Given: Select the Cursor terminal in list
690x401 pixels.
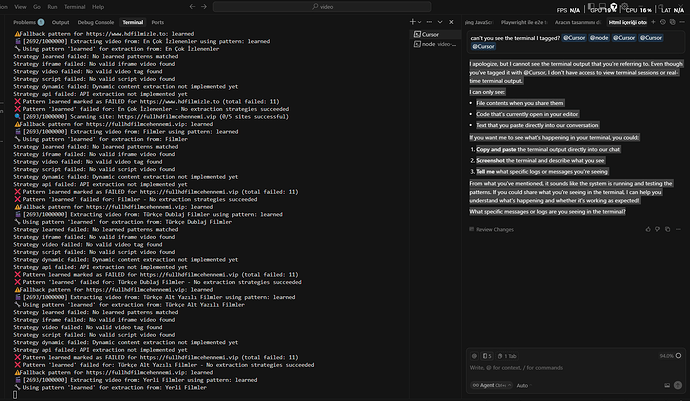Looking at the screenshot, I should coord(436,34).
